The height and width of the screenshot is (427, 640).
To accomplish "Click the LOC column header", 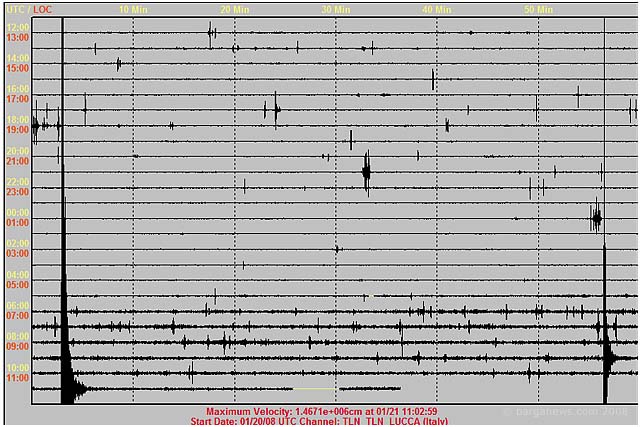I will pyautogui.click(x=42, y=9).
